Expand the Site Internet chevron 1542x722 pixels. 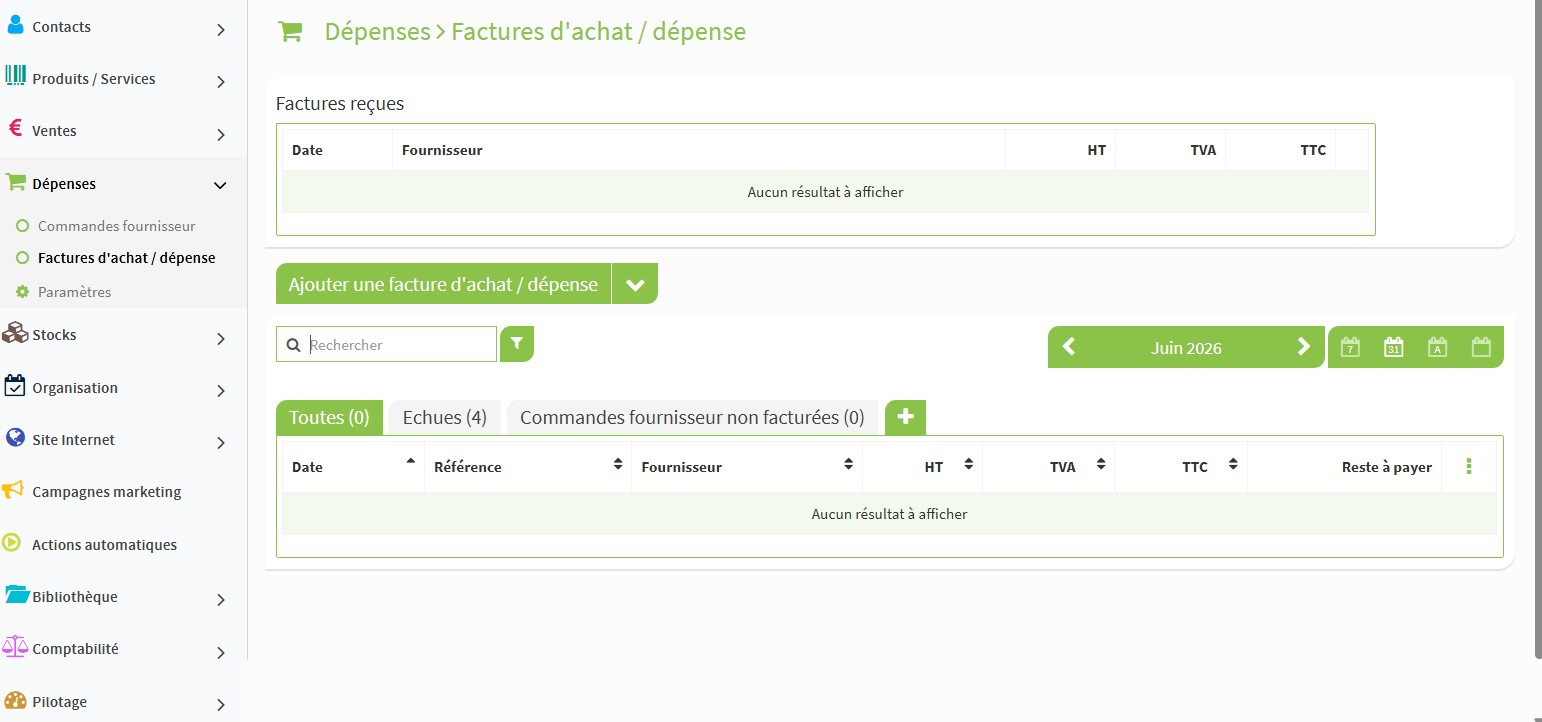point(221,442)
